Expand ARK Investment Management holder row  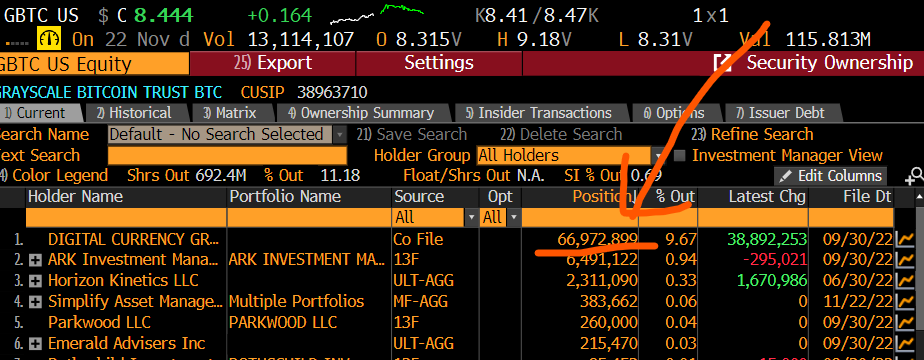pos(35,260)
